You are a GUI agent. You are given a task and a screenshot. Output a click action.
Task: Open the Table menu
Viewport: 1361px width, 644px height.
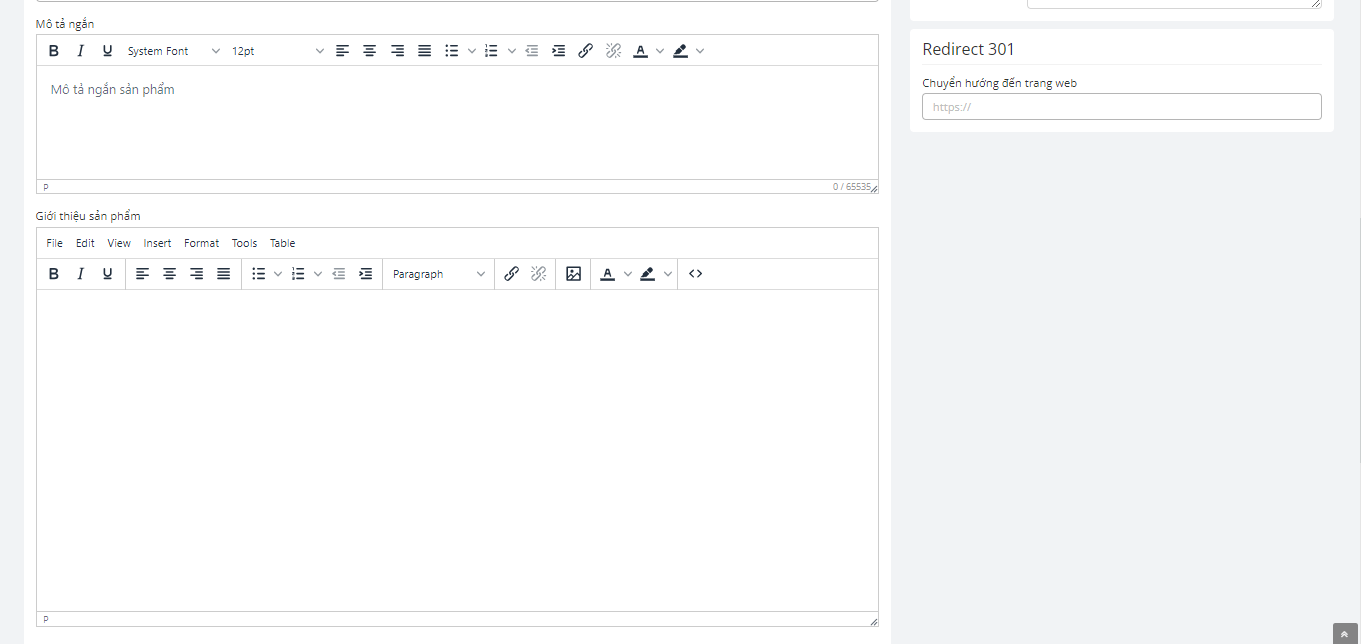[x=282, y=243]
